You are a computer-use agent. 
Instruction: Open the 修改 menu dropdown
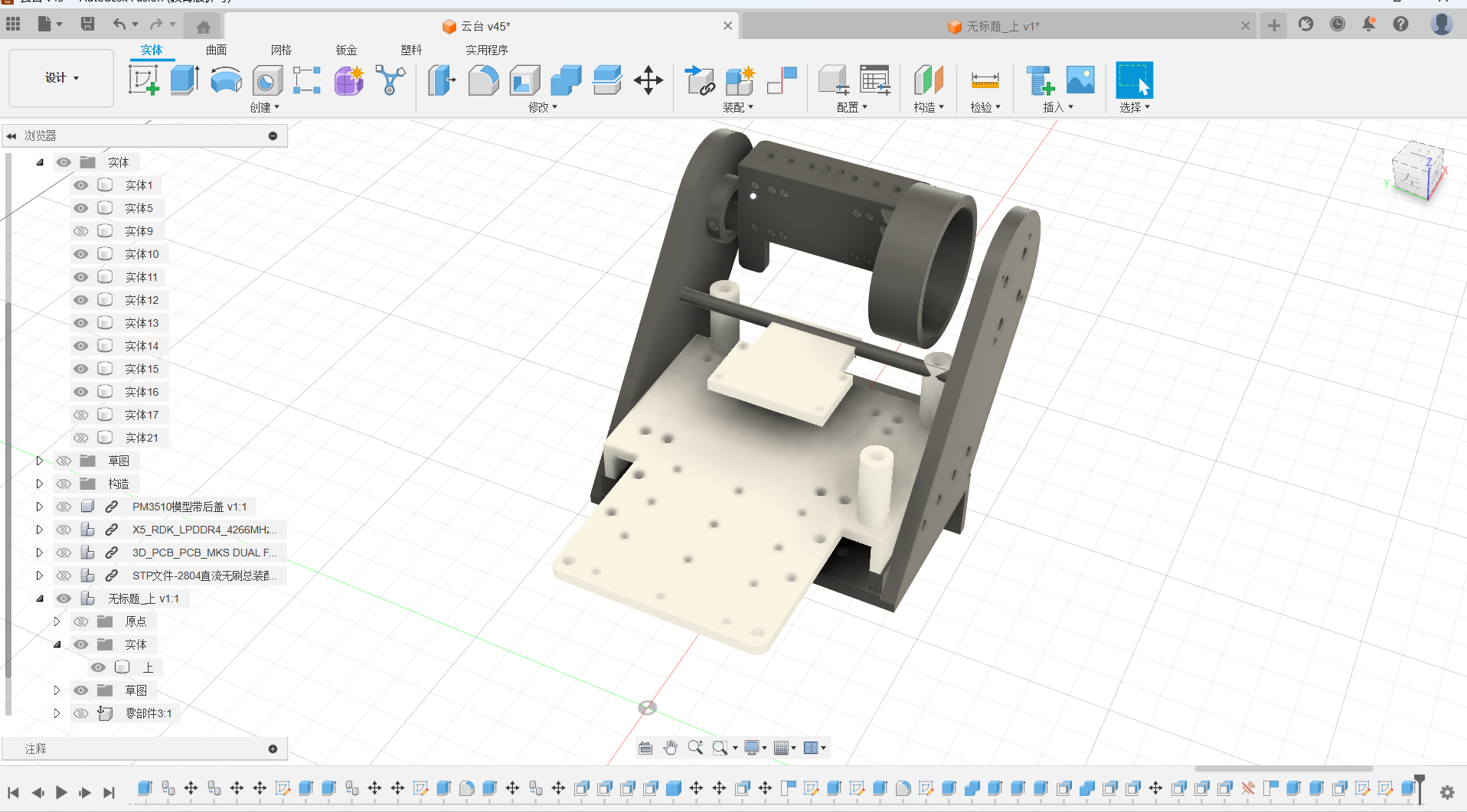pyautogui.click(x=543, y=108)
